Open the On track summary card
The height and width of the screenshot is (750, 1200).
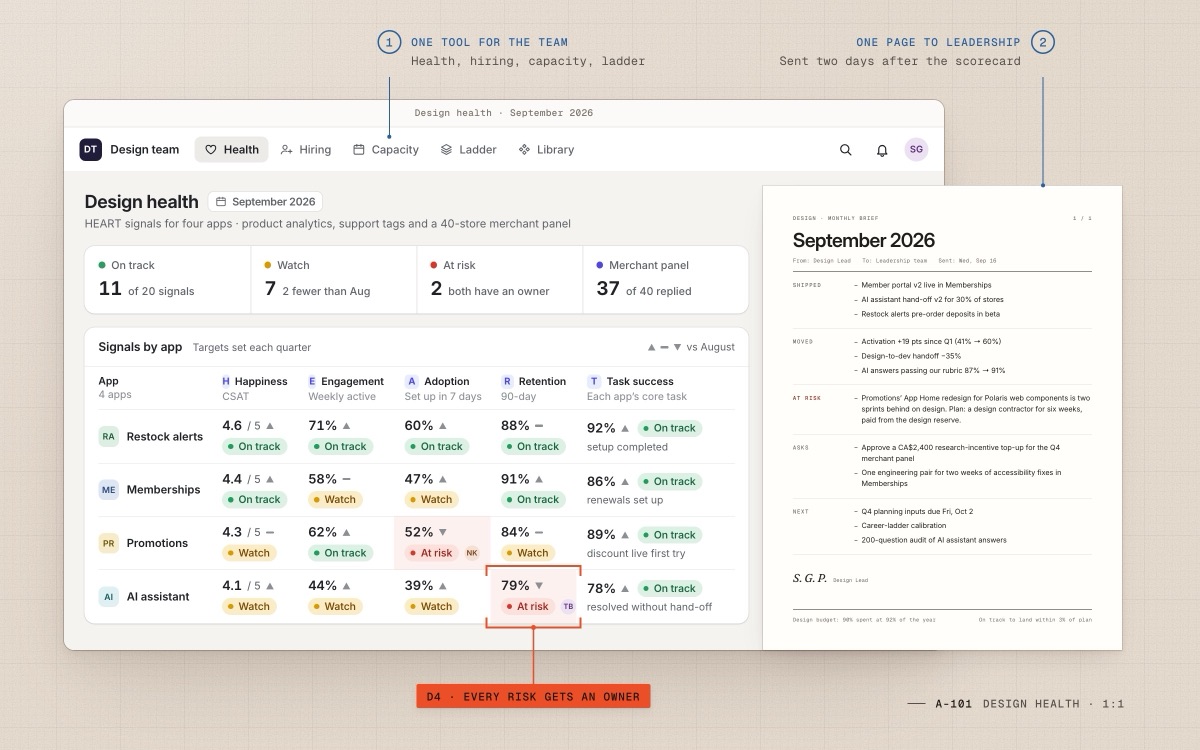pyautogui.click(x=168, y=279)
